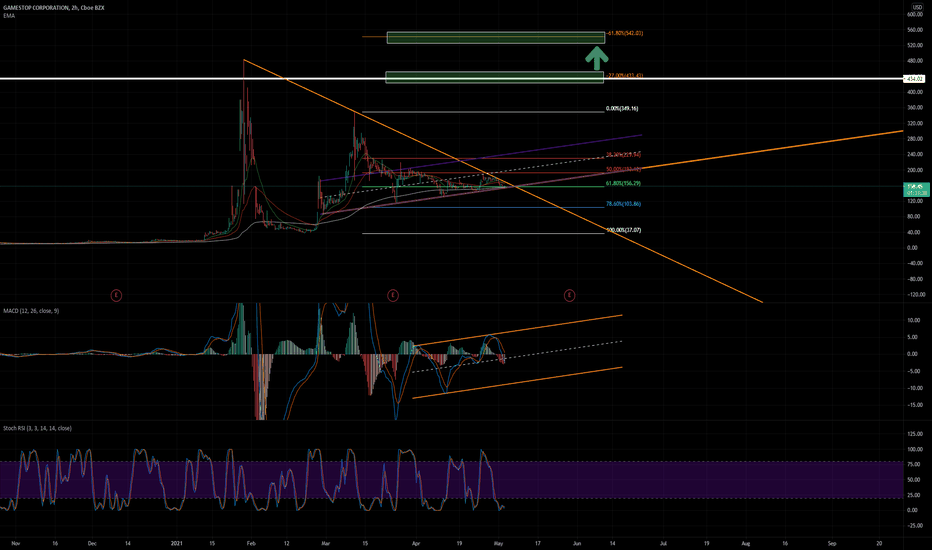The height and width of the screenshot is (550, 932).
Task: Click the Apr label on time axis
Action: point(415,543)
